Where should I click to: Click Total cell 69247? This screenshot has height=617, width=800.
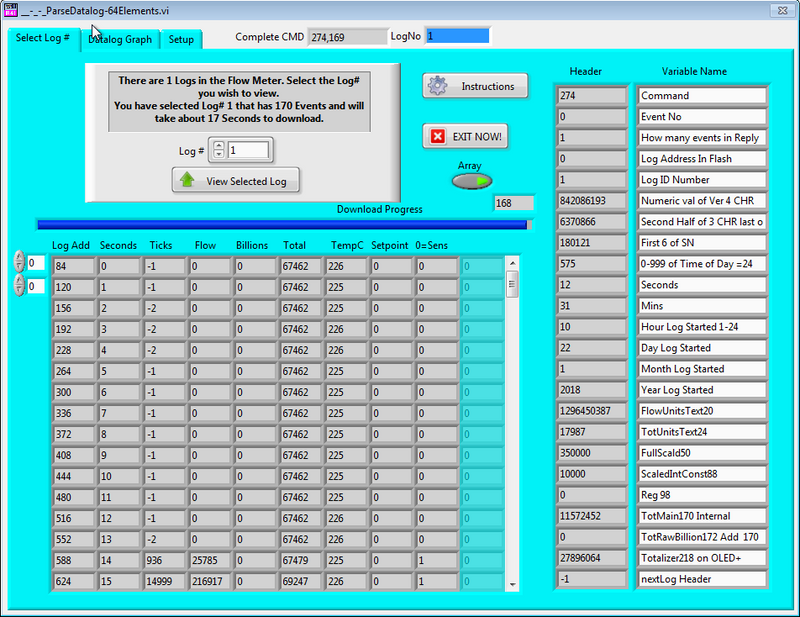click(301, 581)
